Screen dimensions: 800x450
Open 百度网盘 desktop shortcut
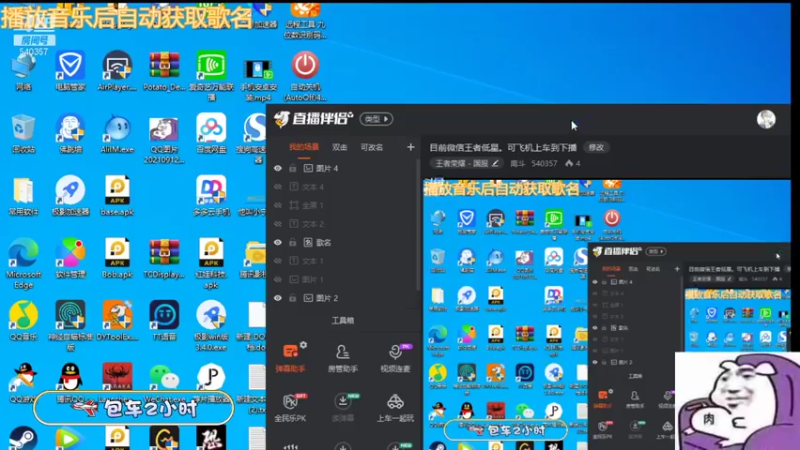[x=211, y=134]
